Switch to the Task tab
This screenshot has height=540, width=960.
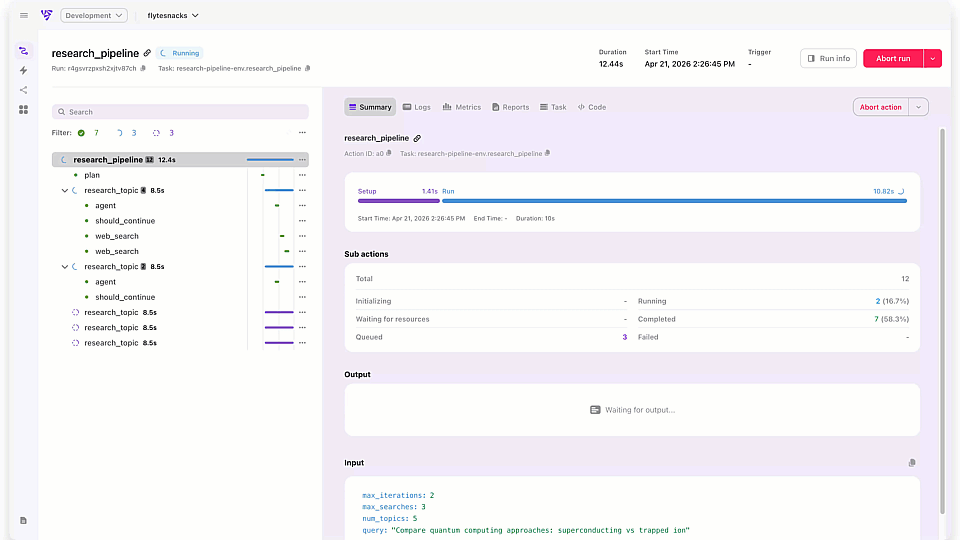click(553, 107)
